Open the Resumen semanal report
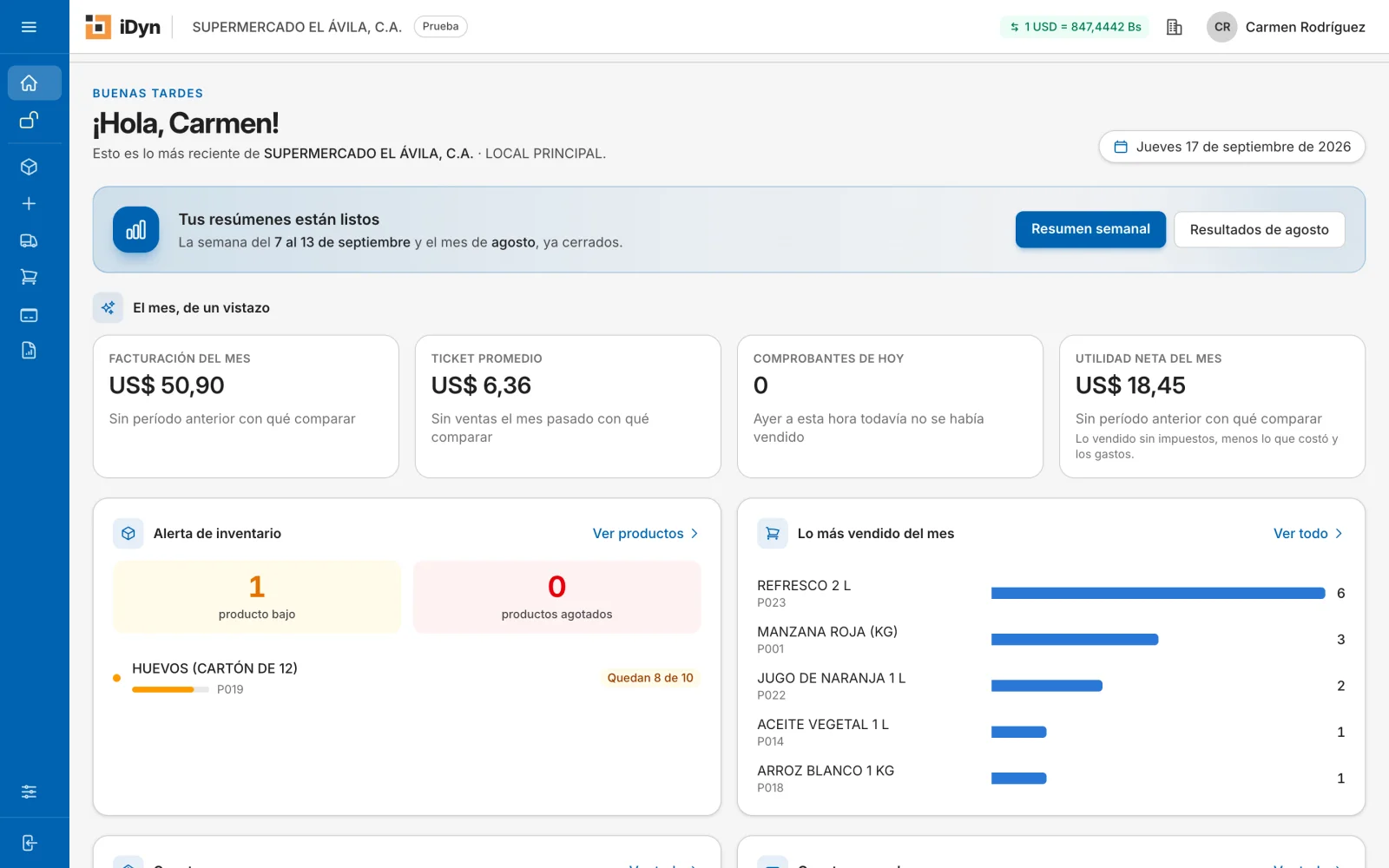1389x868 pixels. tap(1090, 229)
